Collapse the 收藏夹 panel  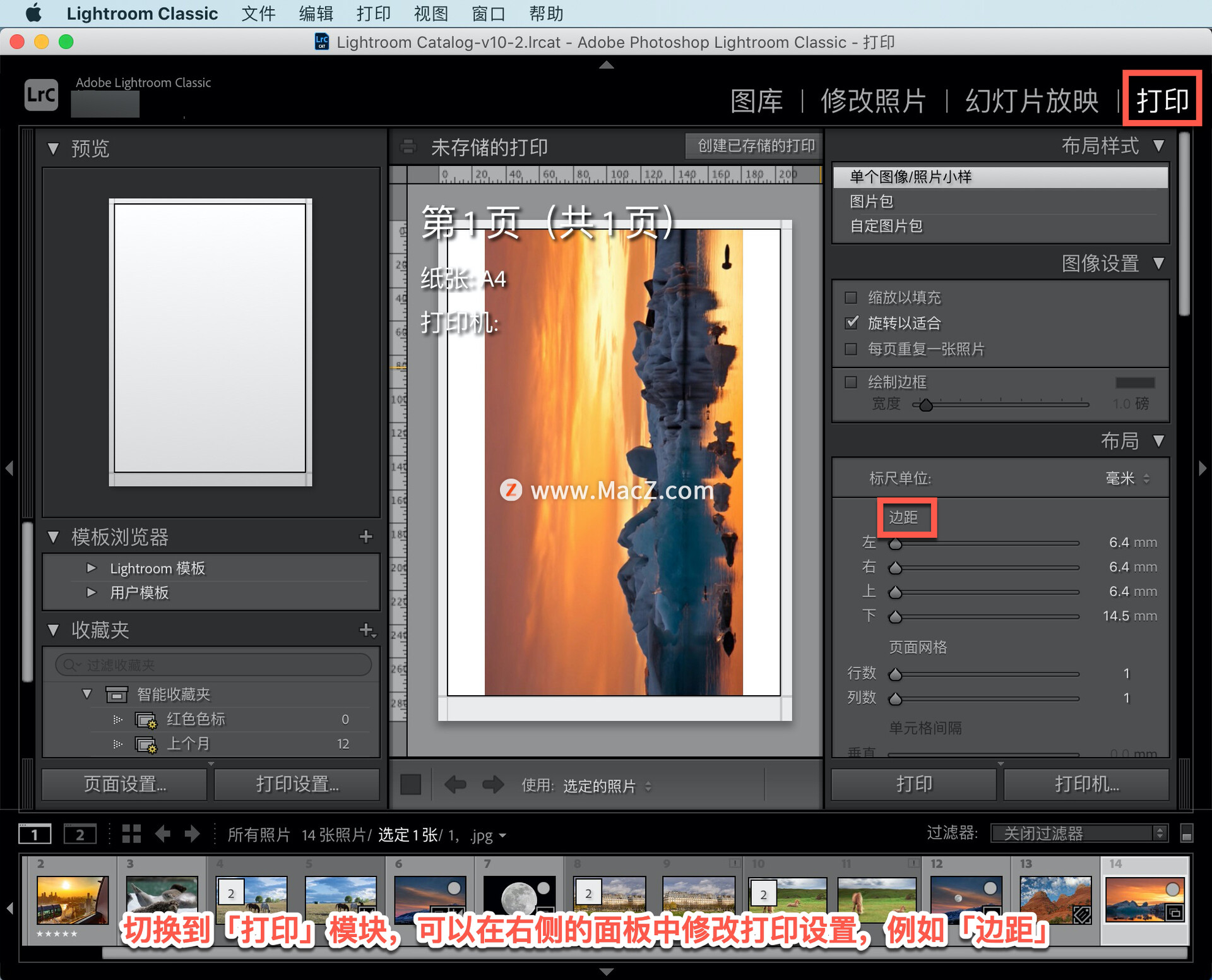pos(54,630)
